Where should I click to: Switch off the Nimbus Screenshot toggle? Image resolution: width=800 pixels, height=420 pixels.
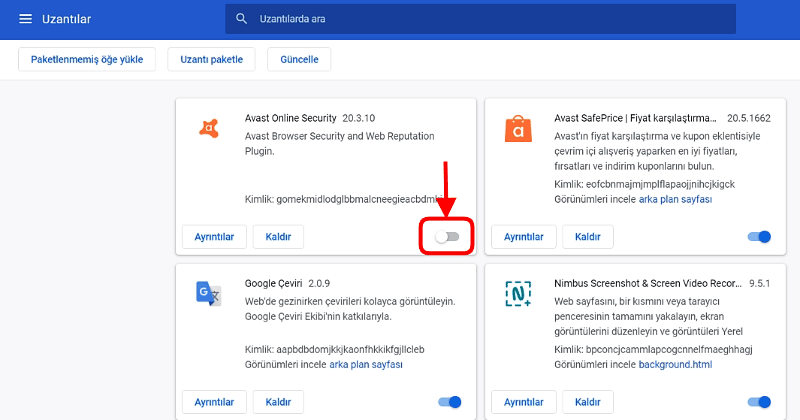pyautogui.click(x=759, y=402)
